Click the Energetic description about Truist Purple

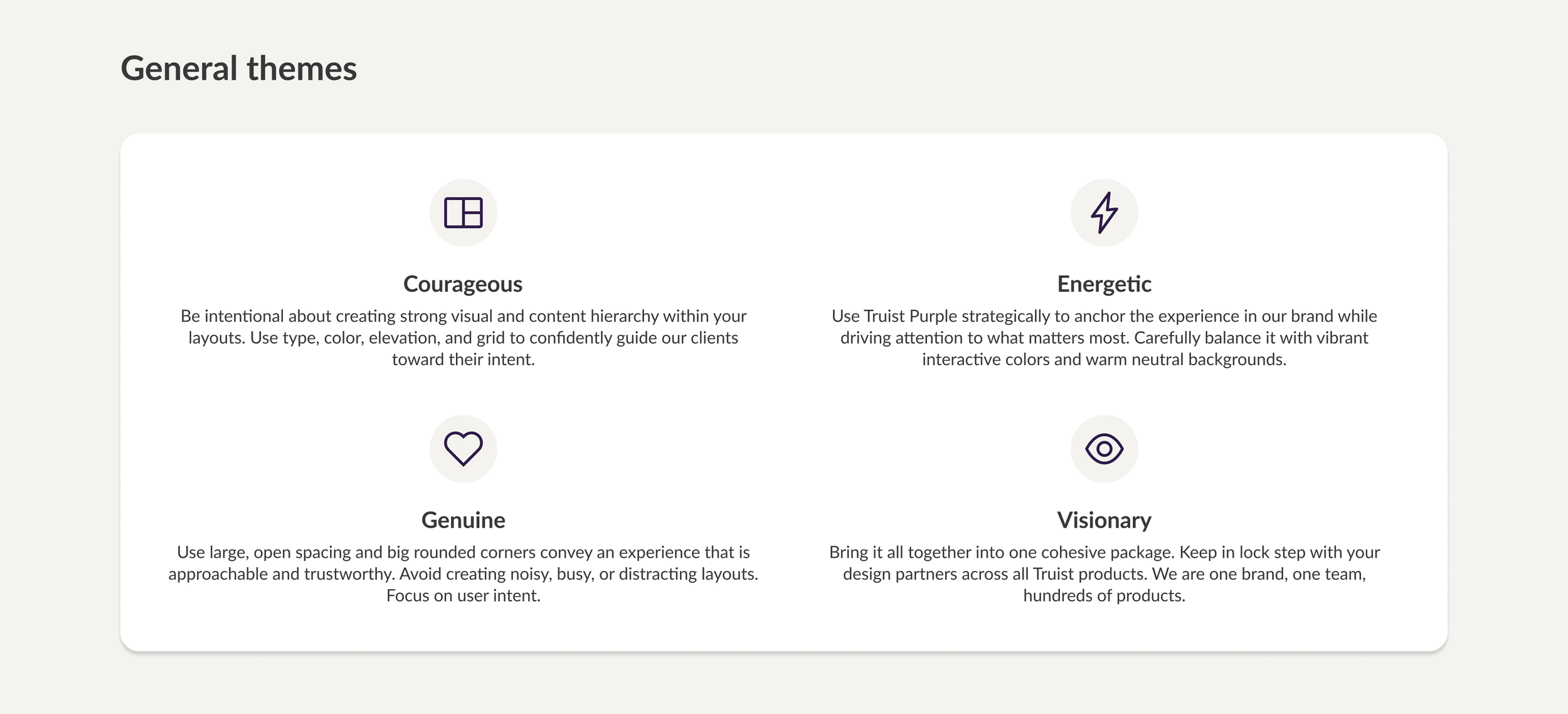pyautogui.click(x=1104, y=338)
